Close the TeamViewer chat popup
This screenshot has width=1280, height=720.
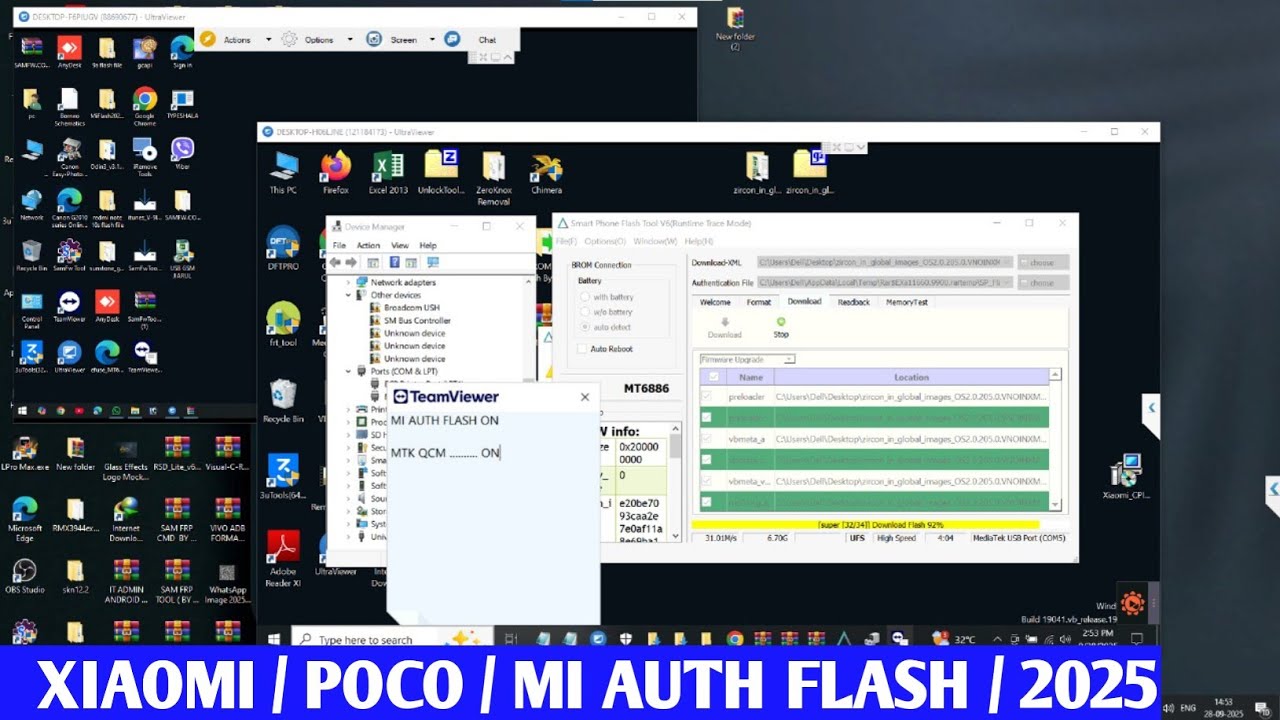tap(585, 397)
